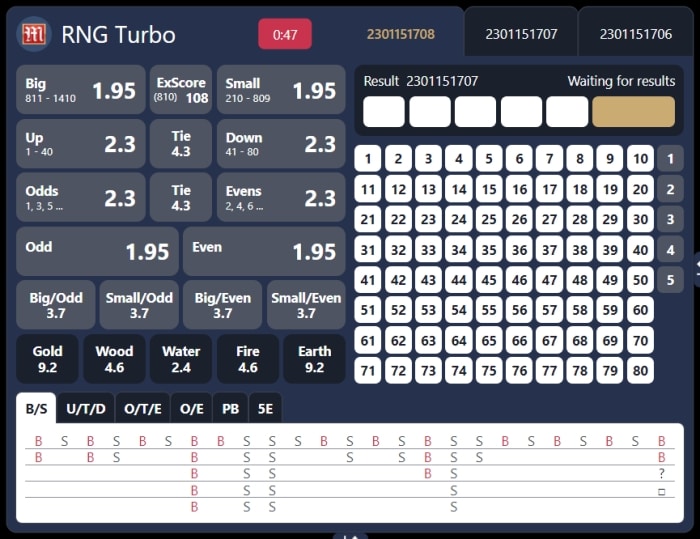Open the 5E history tab
The height and width of the screenshot is (539, 700).
265,408
